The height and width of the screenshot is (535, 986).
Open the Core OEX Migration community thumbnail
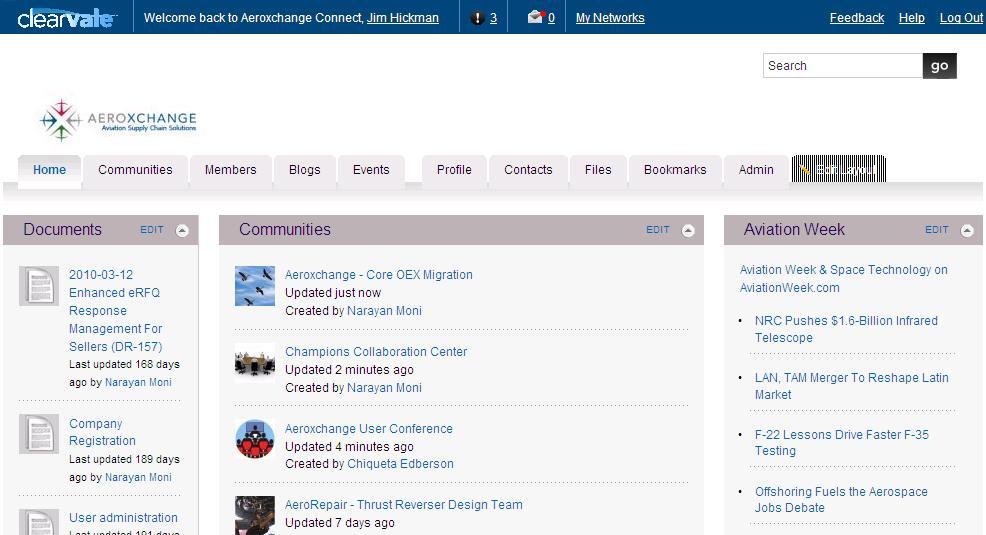(255, 286)
